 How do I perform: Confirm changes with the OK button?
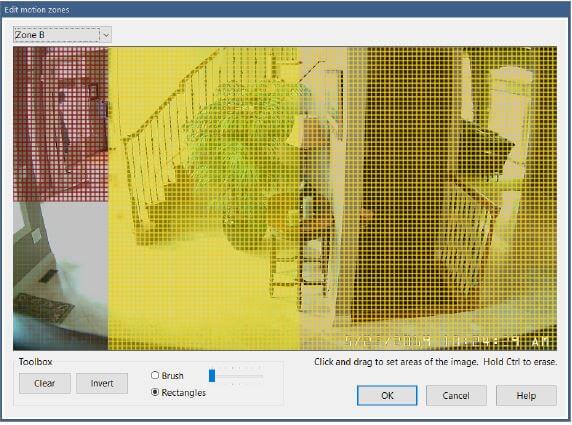coord(387,395)
